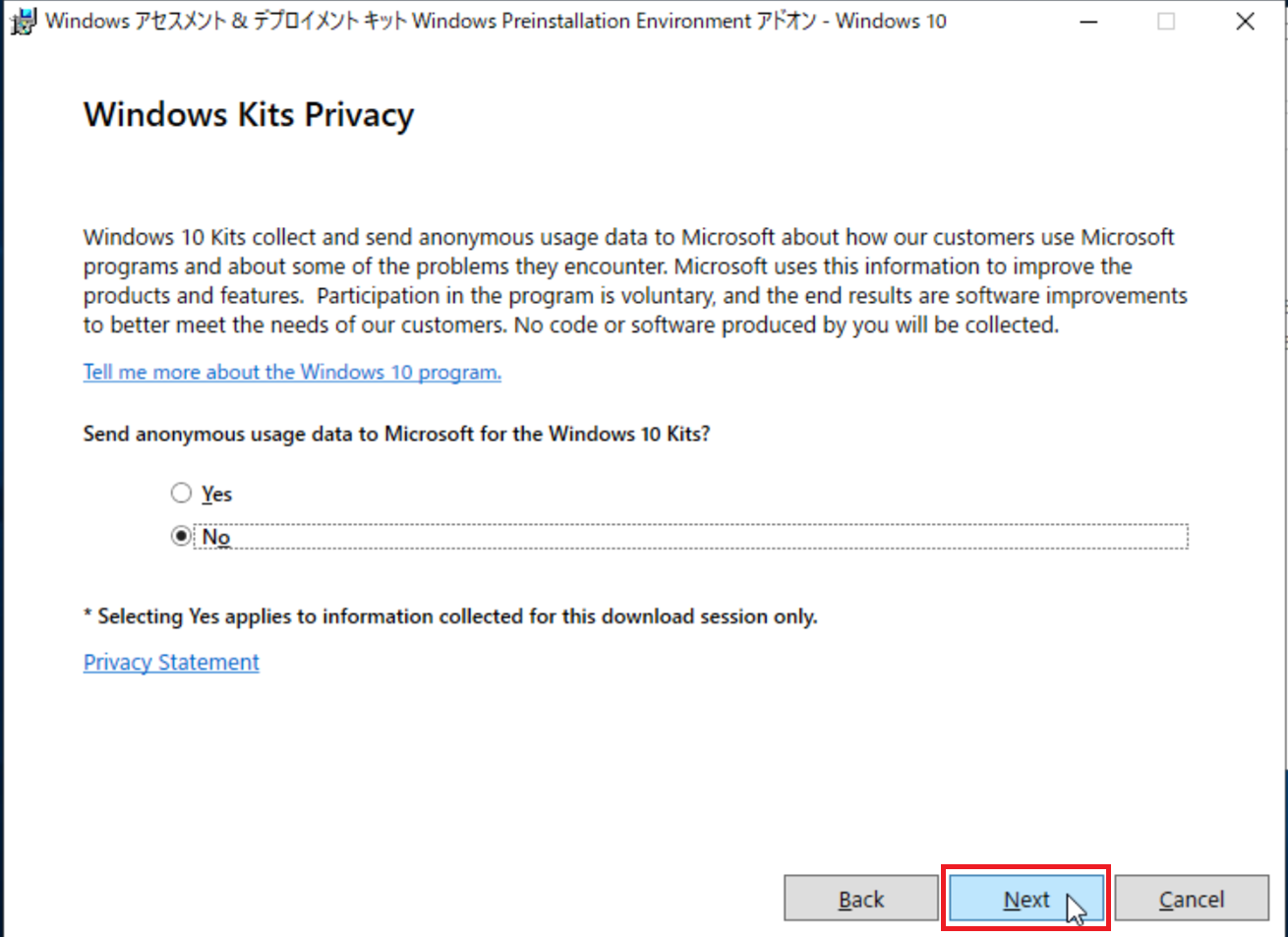Select the Yes radio button
The image size is (1288, 937).
[181, 493]
